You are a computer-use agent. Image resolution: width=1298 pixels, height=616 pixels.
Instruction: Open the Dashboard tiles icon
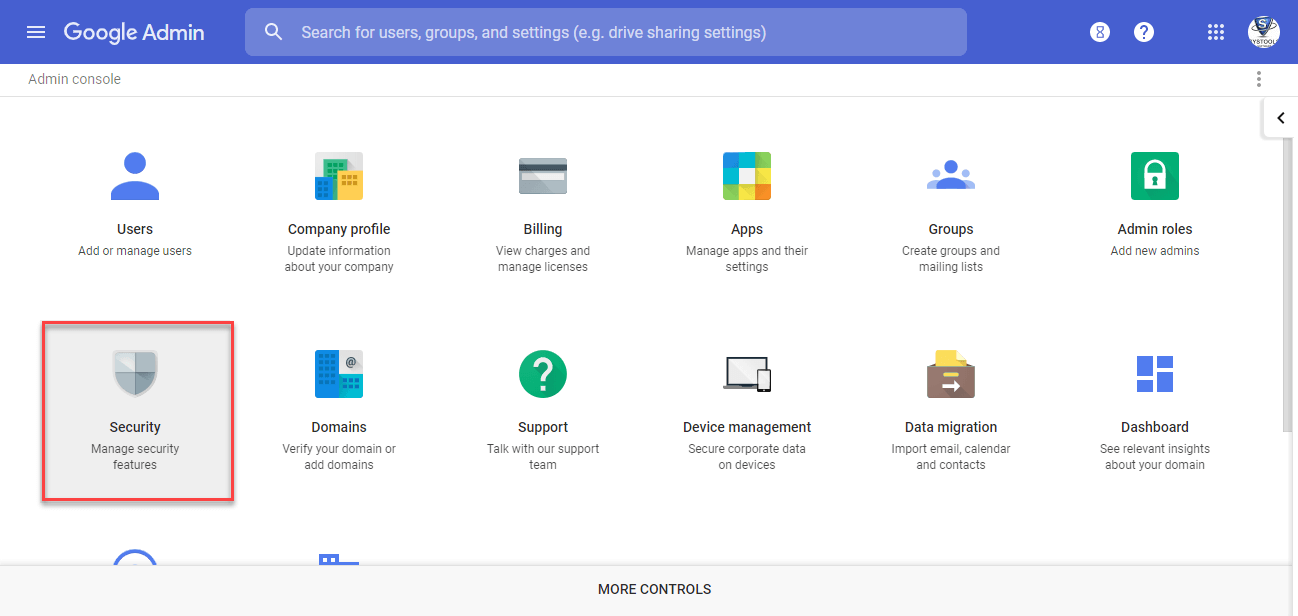tap(1155, 374)
